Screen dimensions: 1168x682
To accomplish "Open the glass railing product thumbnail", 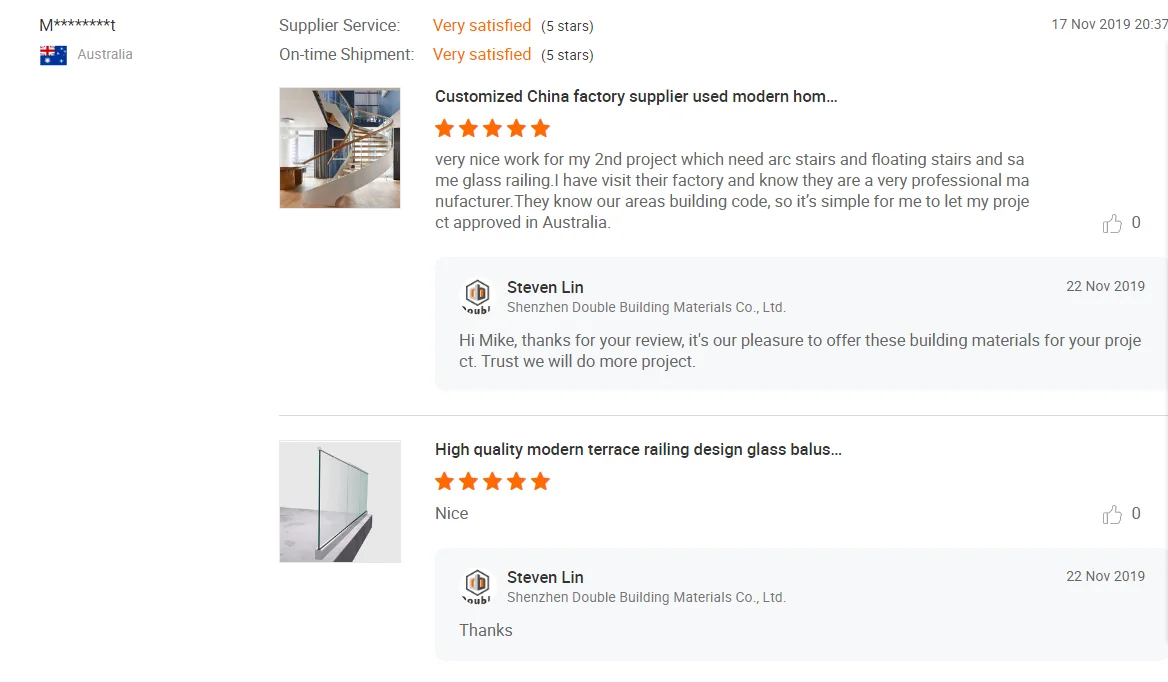I will point(340,501).
